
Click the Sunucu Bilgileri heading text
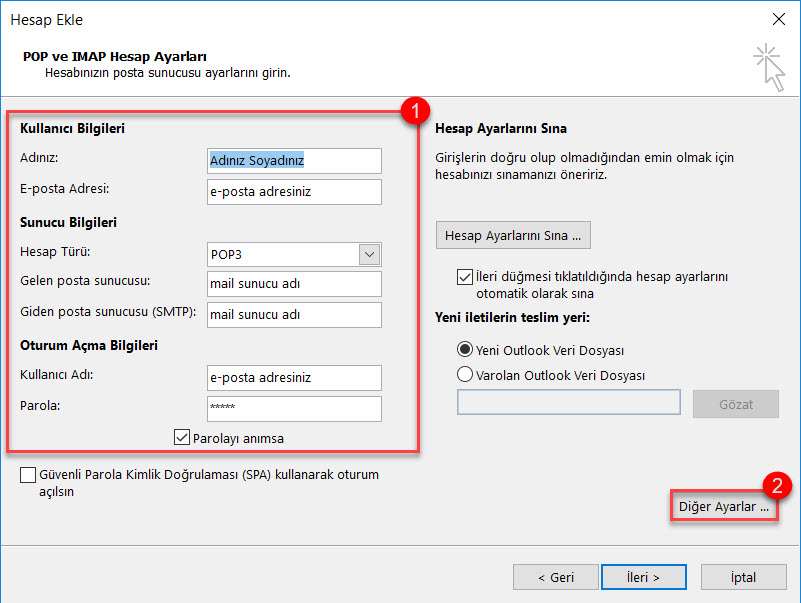(x=68, y=222)
